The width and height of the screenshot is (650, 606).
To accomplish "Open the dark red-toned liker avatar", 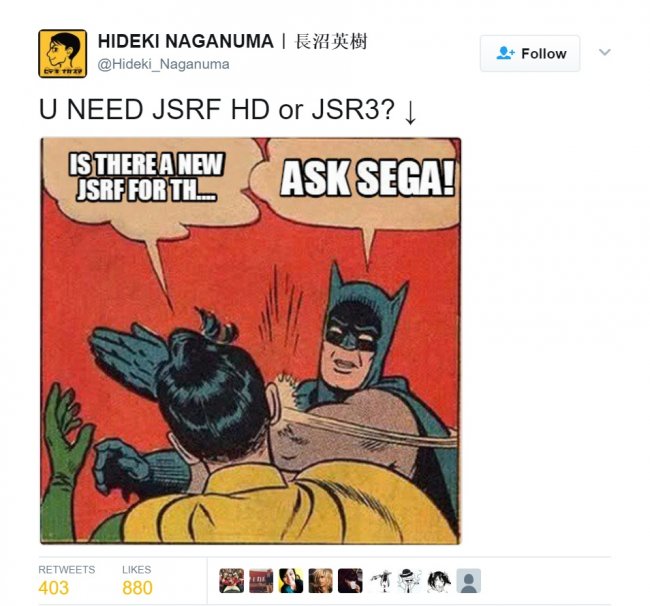I will (350, 581).
